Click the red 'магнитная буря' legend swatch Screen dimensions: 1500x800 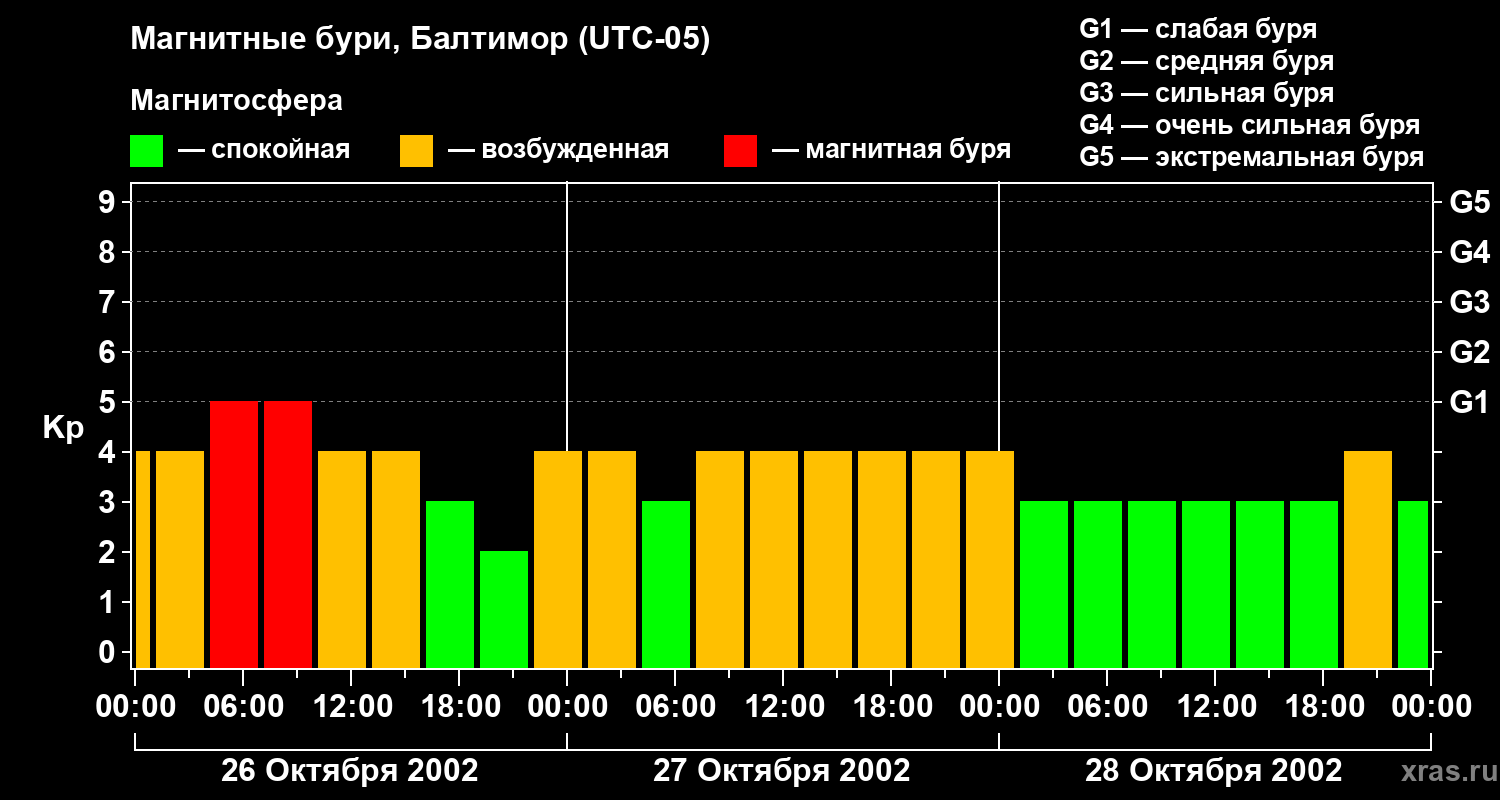coord(740,151)
